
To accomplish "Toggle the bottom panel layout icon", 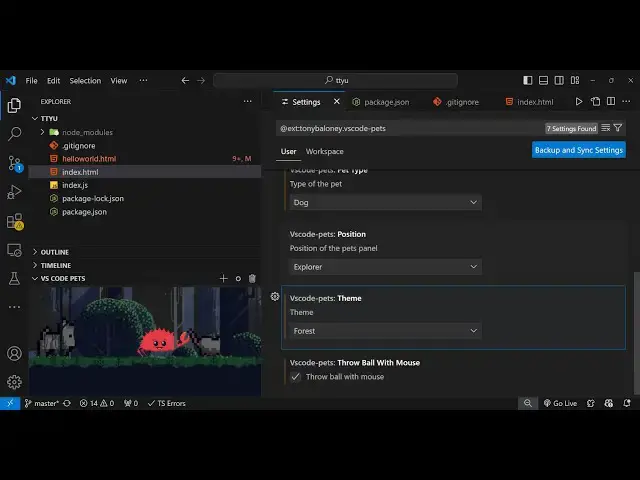I will 543,80.
